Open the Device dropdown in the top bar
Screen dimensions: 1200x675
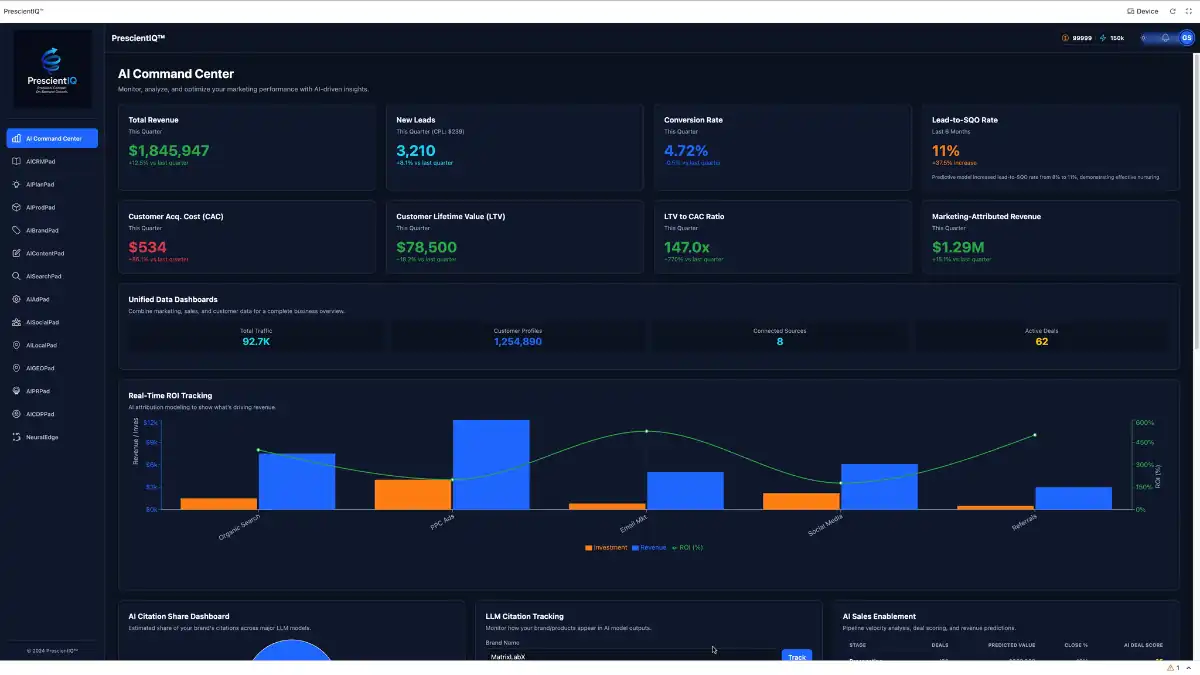(x=1141, y=10)
